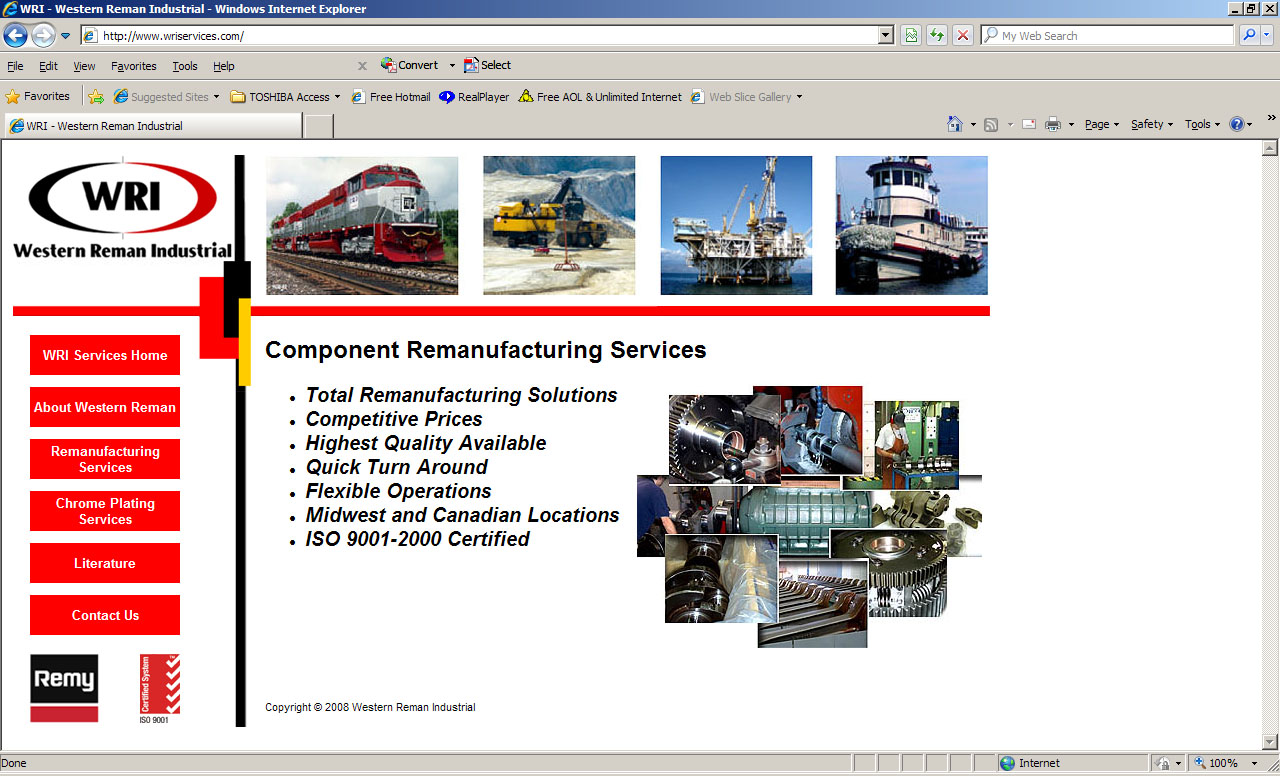This screenshot has width=1280, height=776.
Task: Click the red Stop loading icon
Action: click(x=963, y=36)
